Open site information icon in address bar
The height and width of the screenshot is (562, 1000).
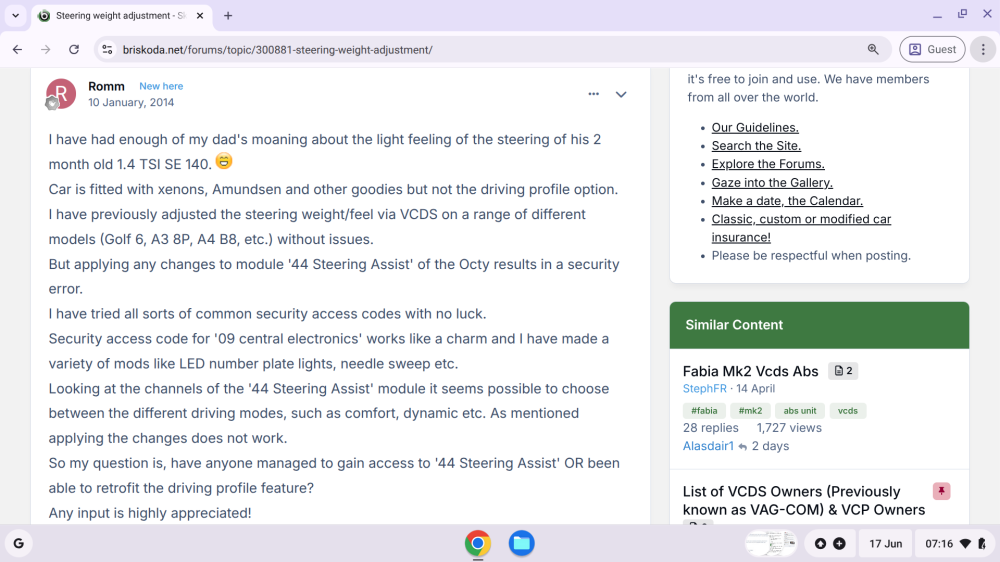(x=107, y=49)
